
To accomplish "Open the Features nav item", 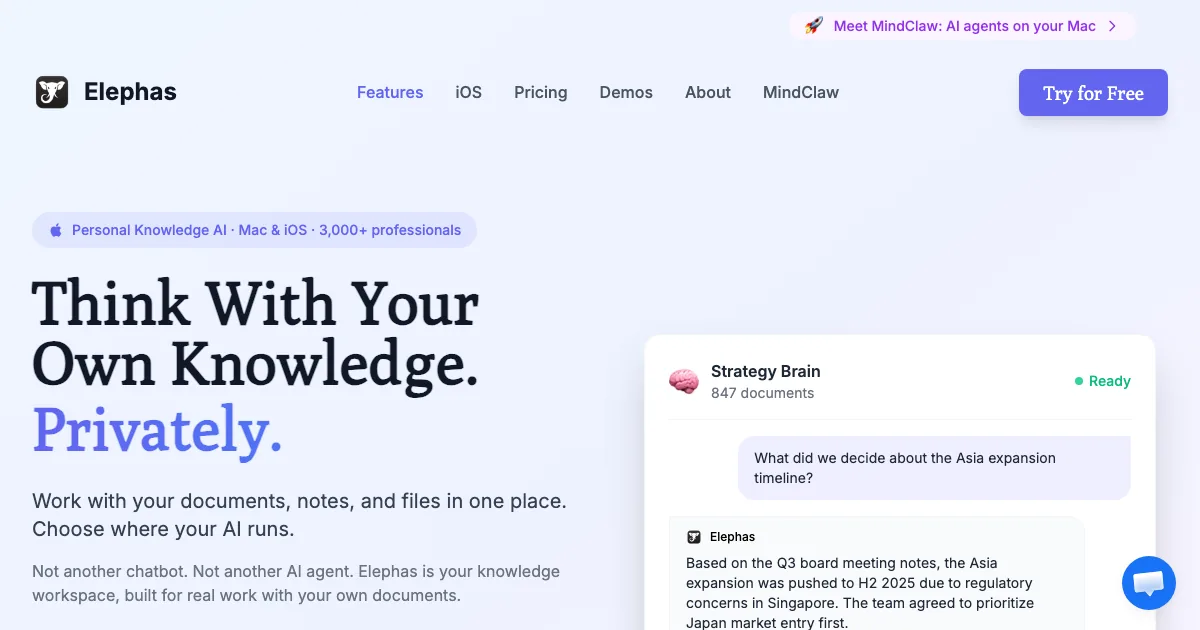I will pos(390,93).
